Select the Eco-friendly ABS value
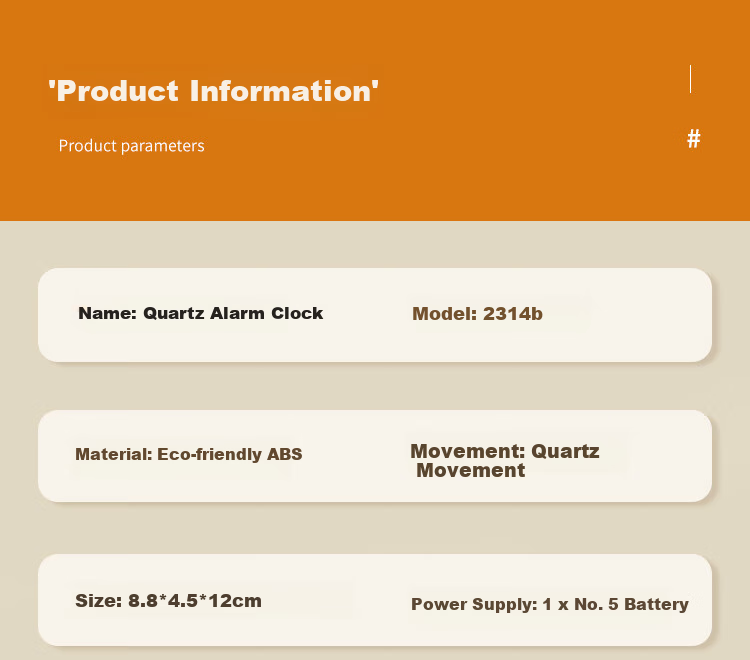The height and width of the screenshot is (660, 750). (230, 454)
